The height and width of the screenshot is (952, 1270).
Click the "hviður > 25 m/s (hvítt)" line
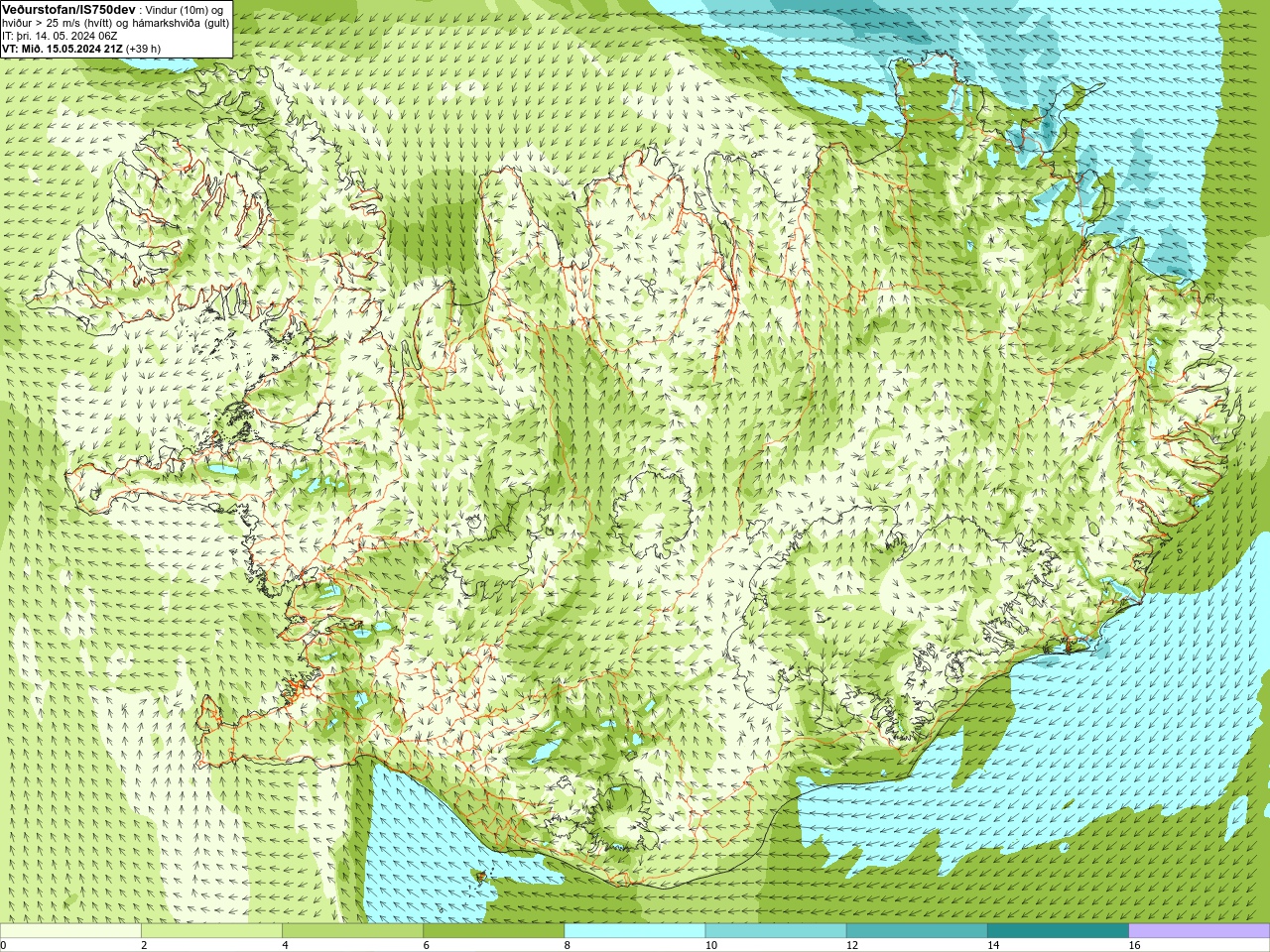pos(58,23)
